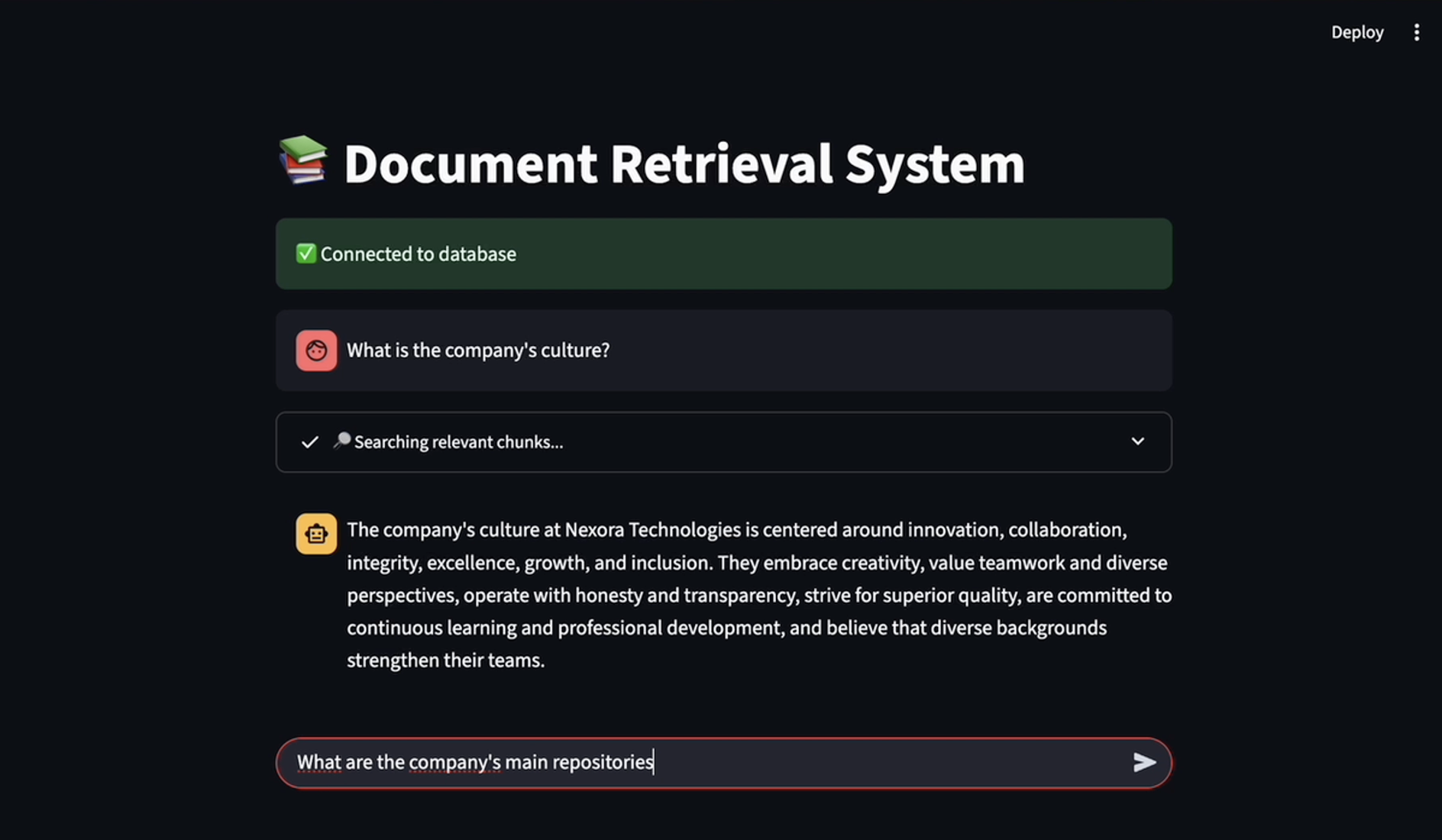1442x840 pixels.
Task: Click the magnifying glass search icon
Action: click(x=342, y=441)
